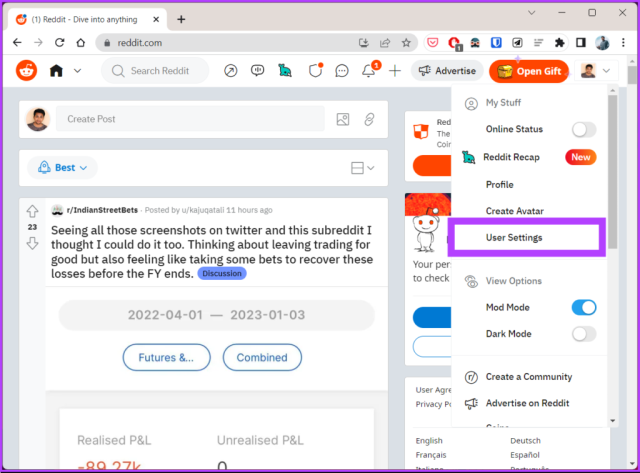Open the card layout view dropdown
This screenshot has width=640, height=473.
click(x=362, y=168)
